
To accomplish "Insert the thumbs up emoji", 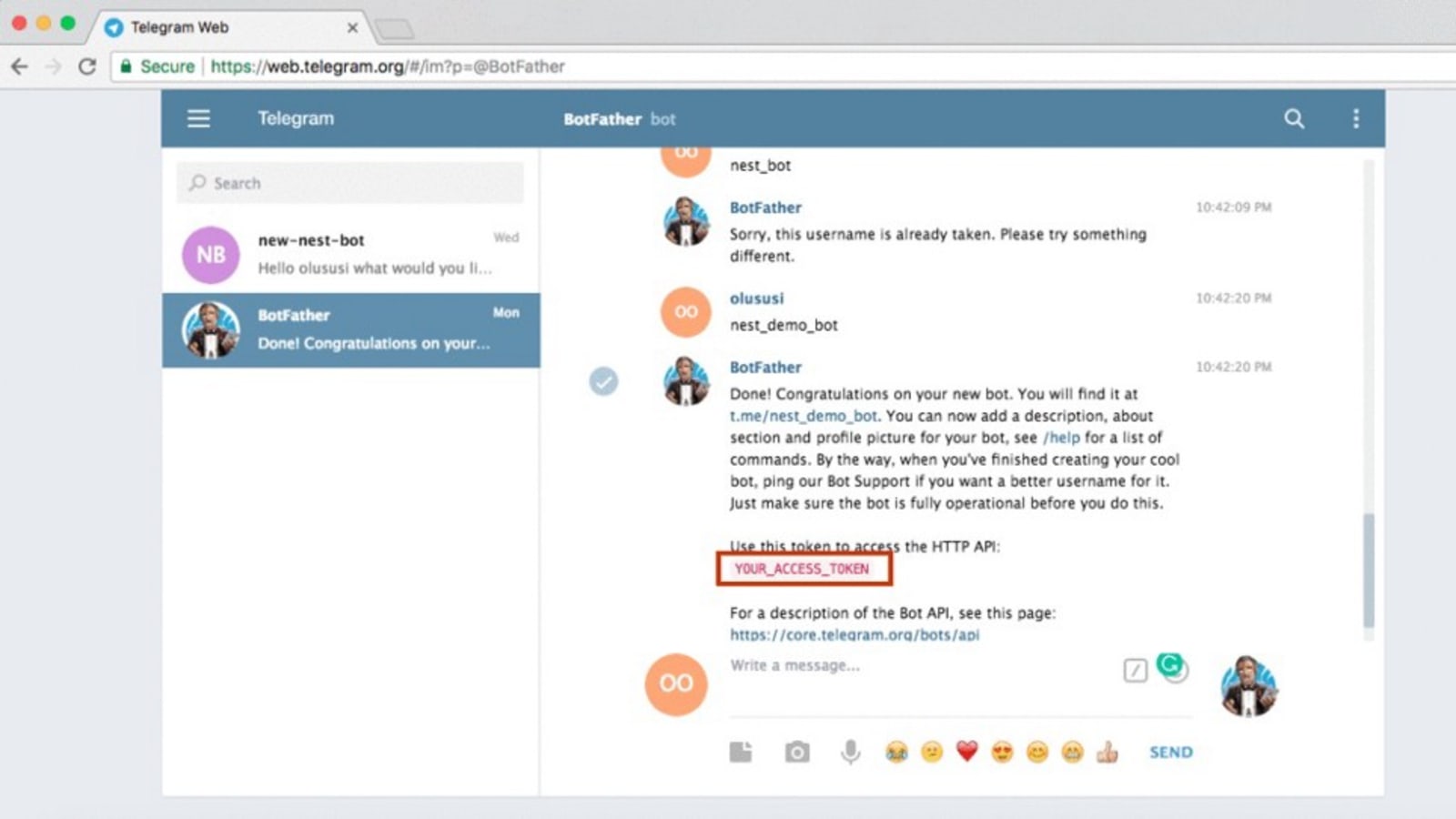I will point(1107,752).
